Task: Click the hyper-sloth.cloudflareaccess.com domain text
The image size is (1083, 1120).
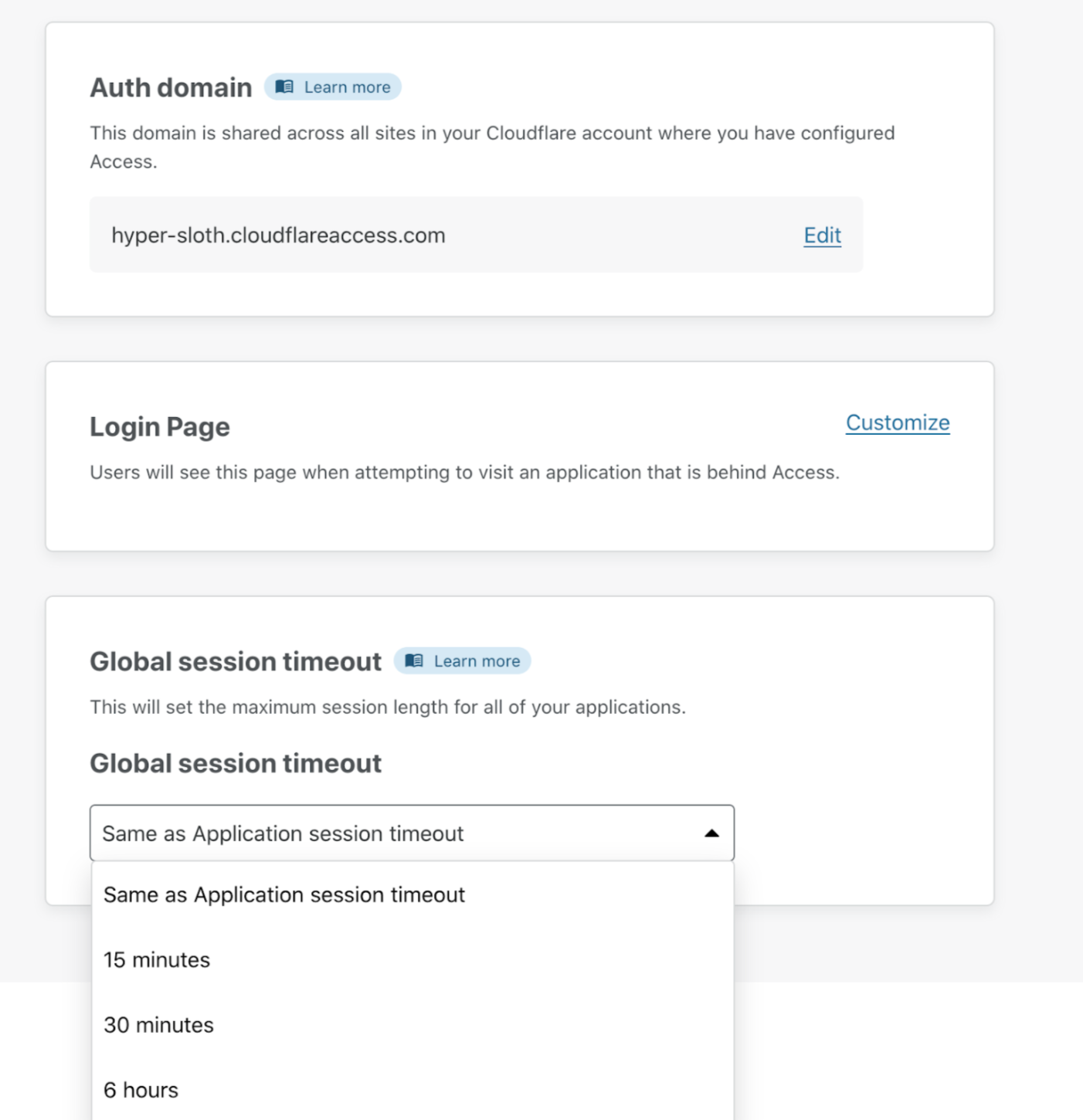Action: 278,236
